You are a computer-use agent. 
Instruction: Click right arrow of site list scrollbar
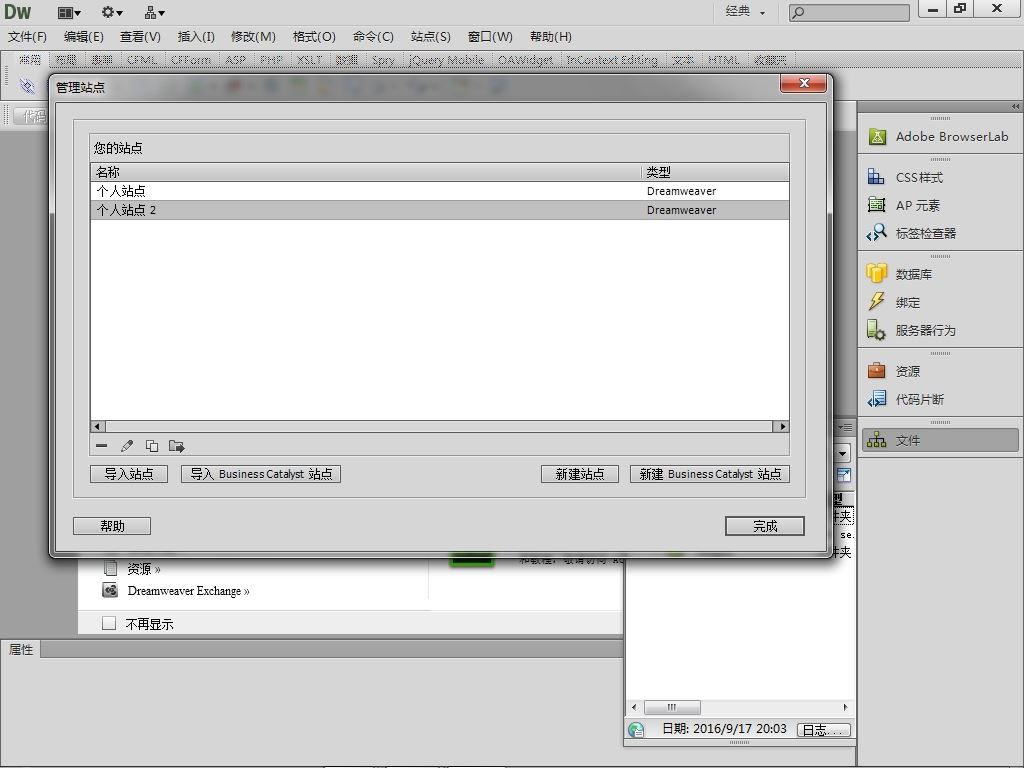point(782,426)
